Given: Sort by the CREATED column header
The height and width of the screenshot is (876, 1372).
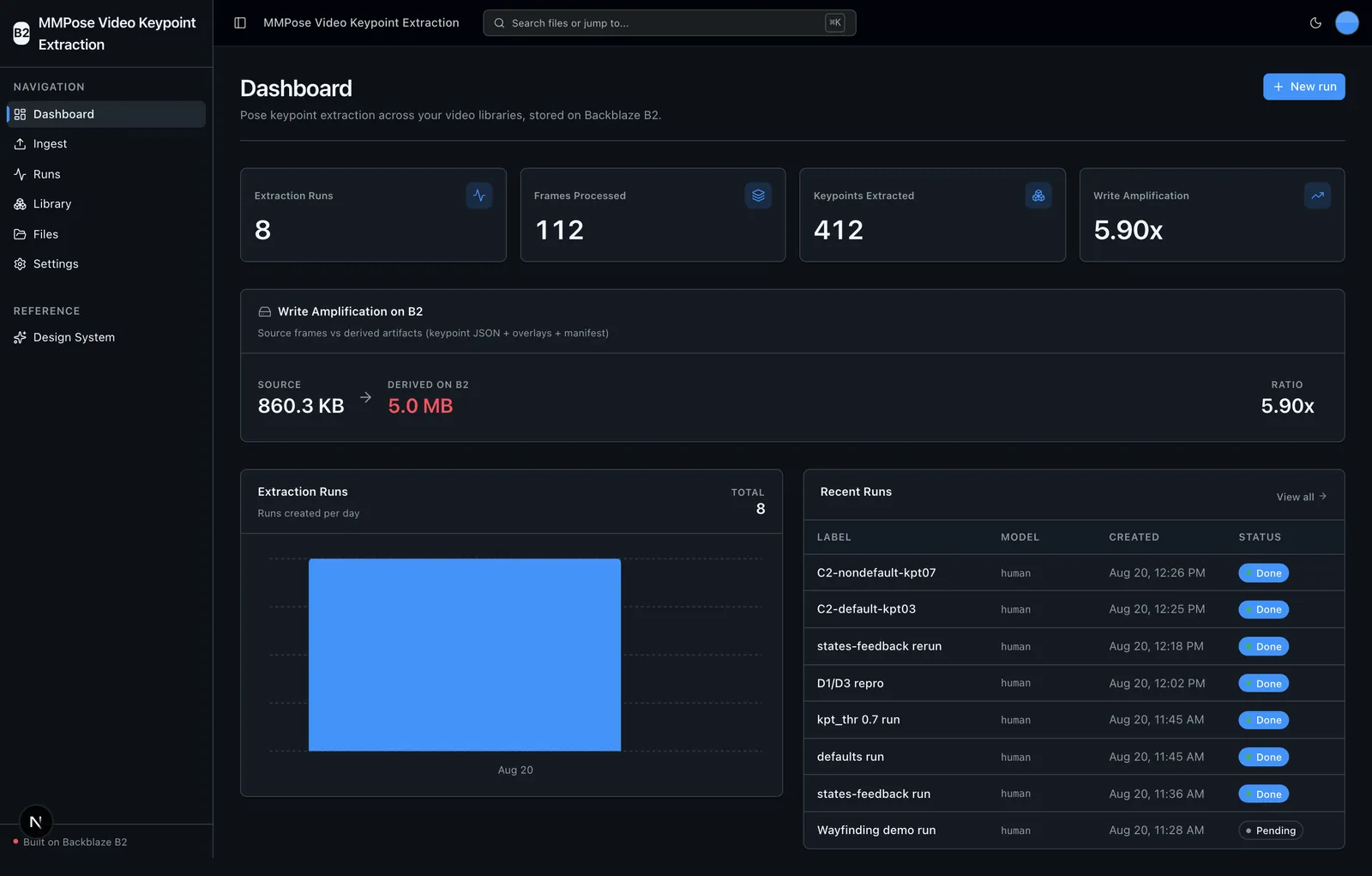Looking at the screenshot, I should 1134,537.
